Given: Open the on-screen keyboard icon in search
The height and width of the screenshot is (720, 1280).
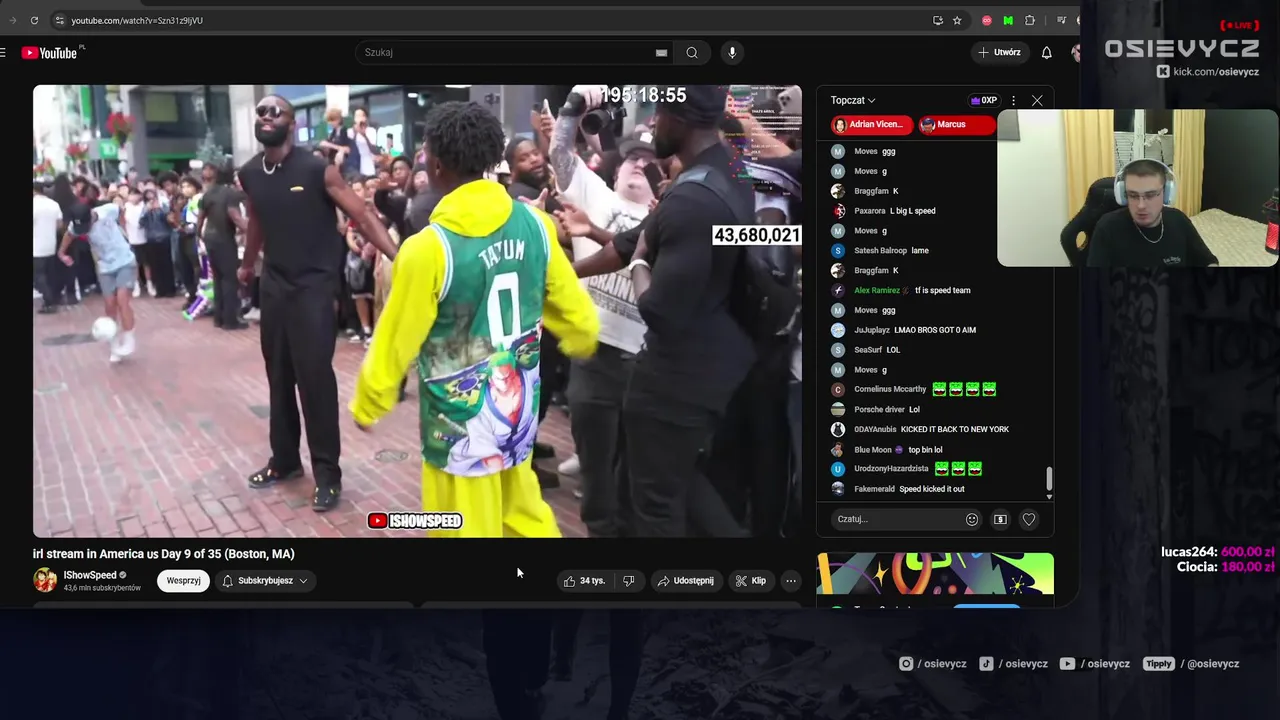Looking at the screenshot, I should tap(661, 53).
